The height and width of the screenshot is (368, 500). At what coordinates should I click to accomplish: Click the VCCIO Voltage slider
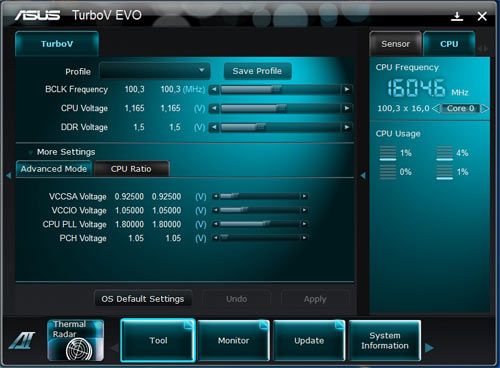(260, 210)
